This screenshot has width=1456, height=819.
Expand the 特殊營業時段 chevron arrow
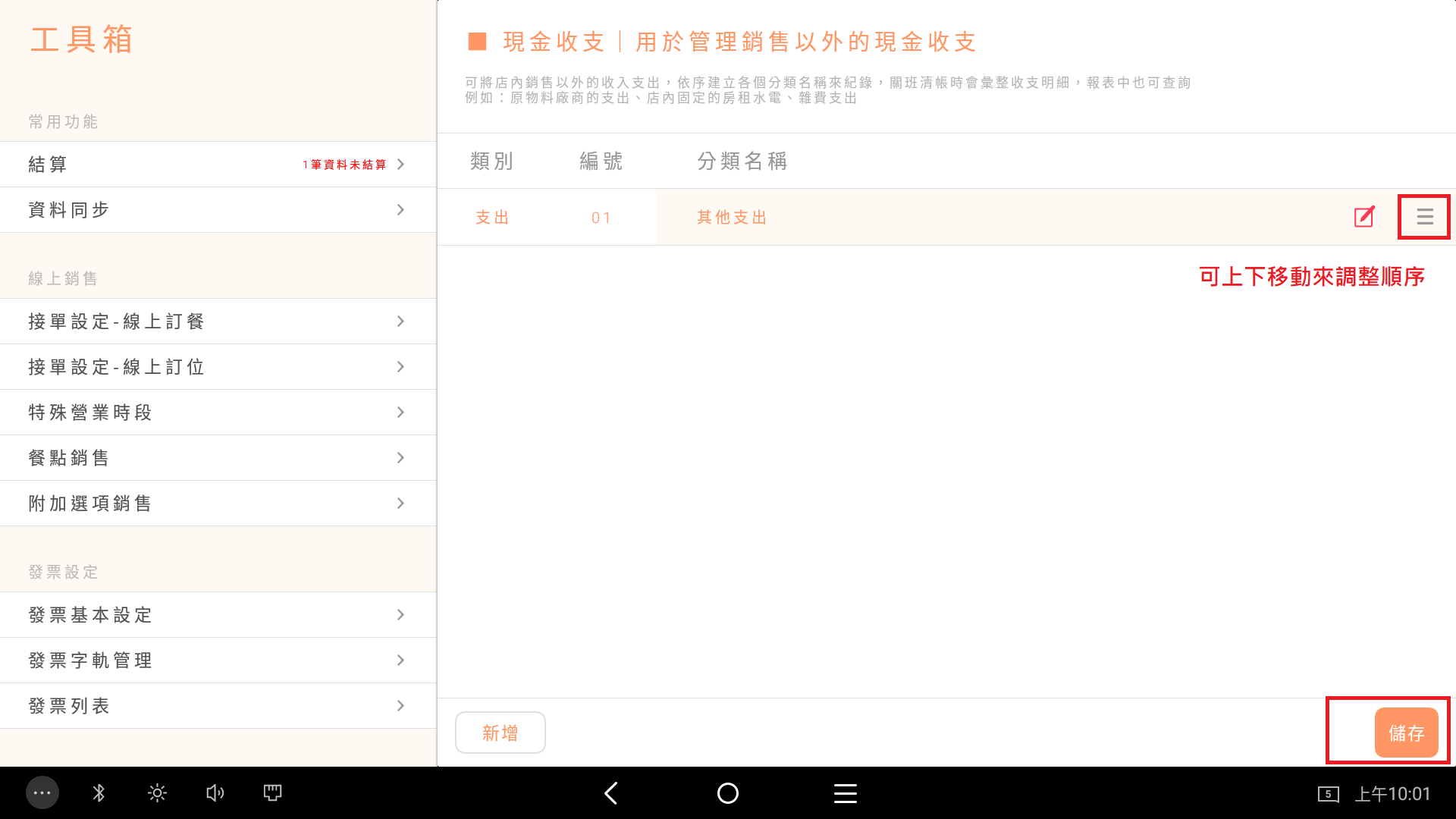(400, 413)
